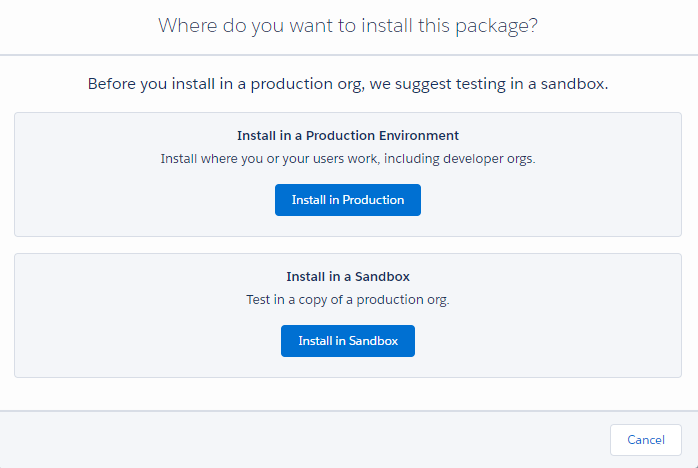Click the word 'sandbox' ending the suggestion sentence
The height and width of the screenshot is (468, 698).
[574, 84]
